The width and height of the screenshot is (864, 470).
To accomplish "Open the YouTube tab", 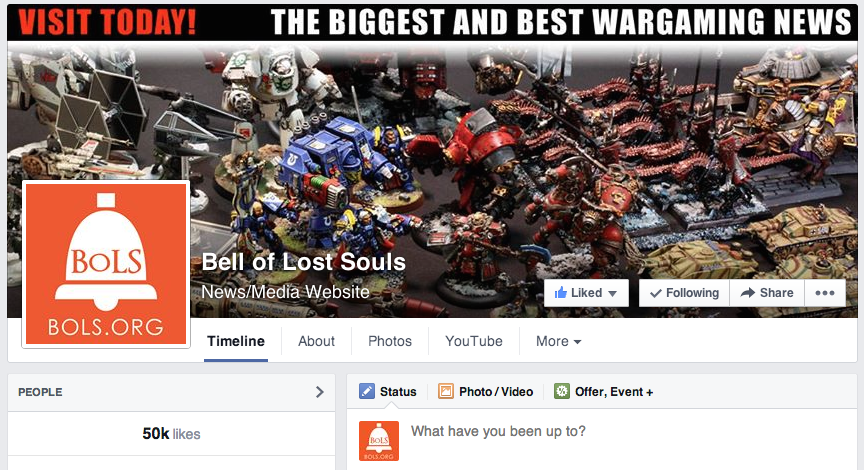I will pyautogui.click(x=474, y=342).
